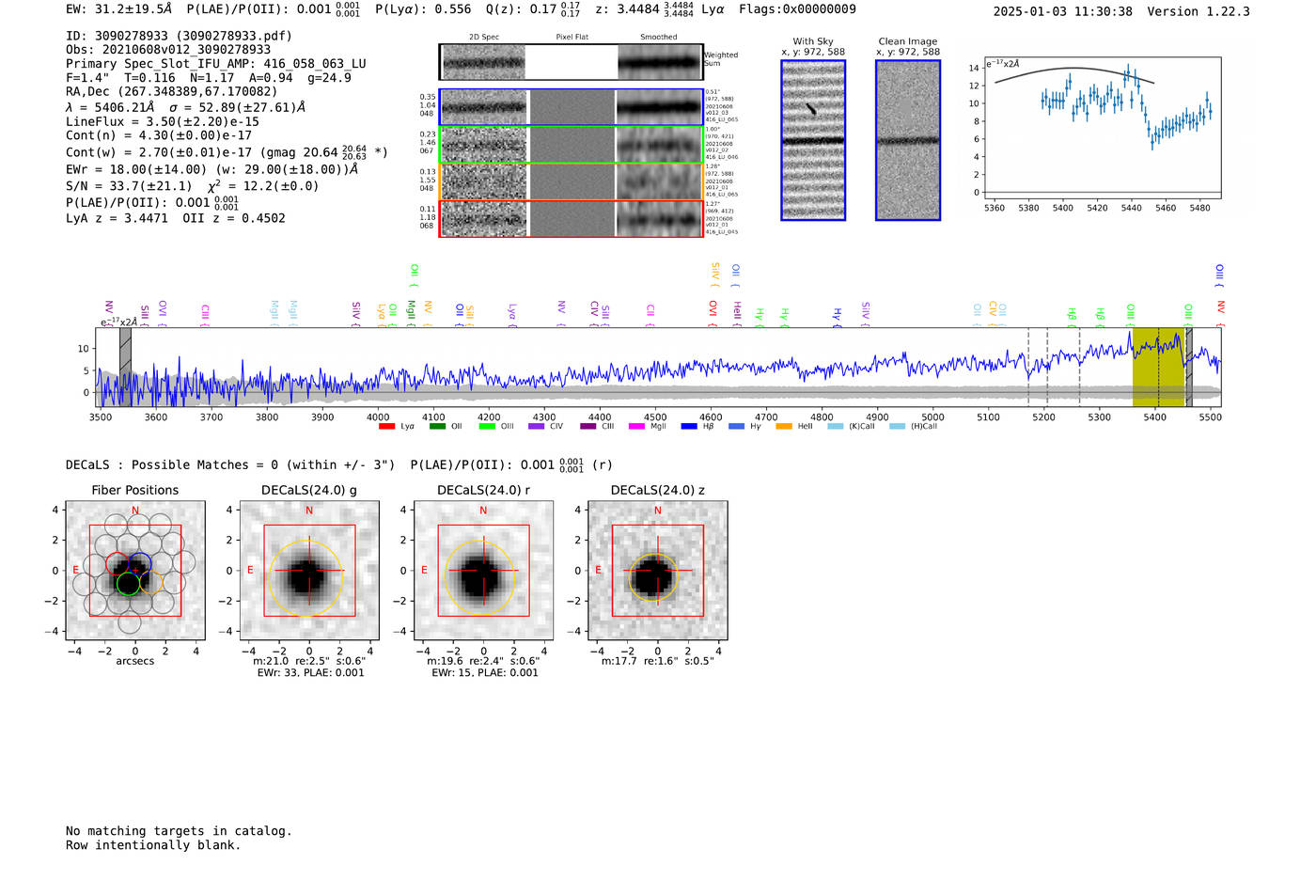
Task: Click the Obs: 20210608v012_3090278933 line
Action: [x=168, y=50]
